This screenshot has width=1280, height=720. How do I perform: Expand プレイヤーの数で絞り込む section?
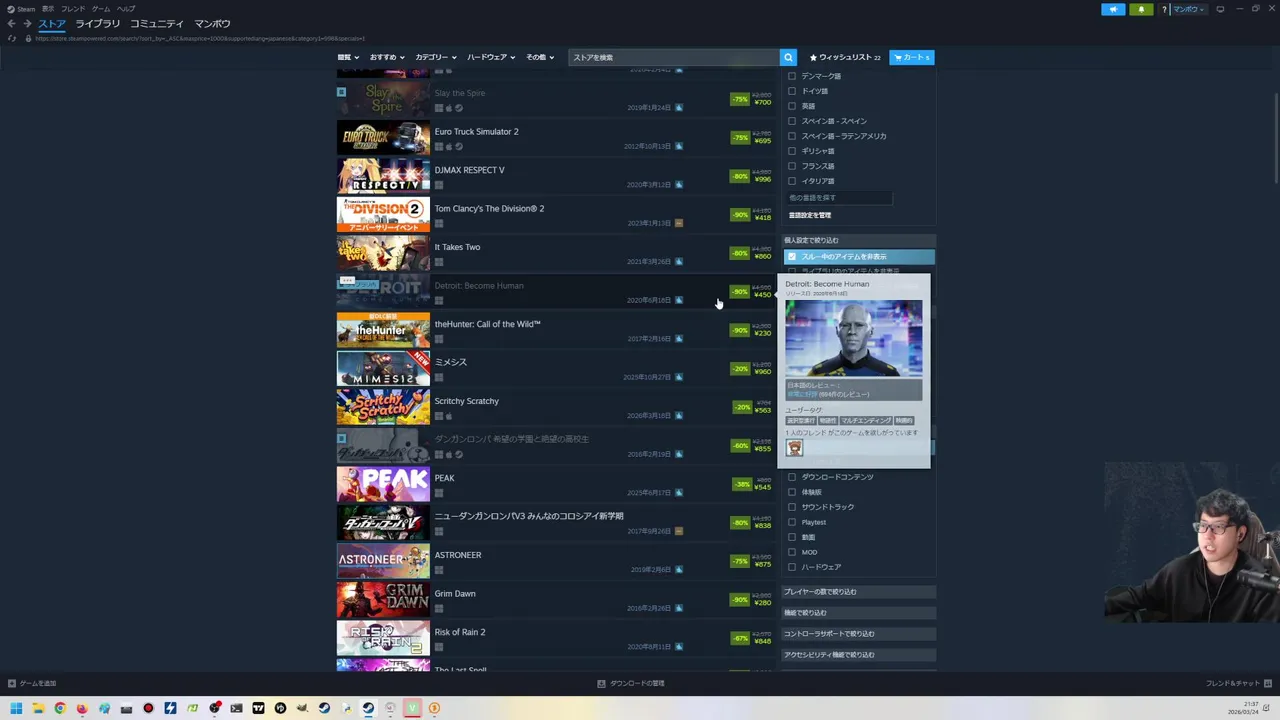[858, 592]
